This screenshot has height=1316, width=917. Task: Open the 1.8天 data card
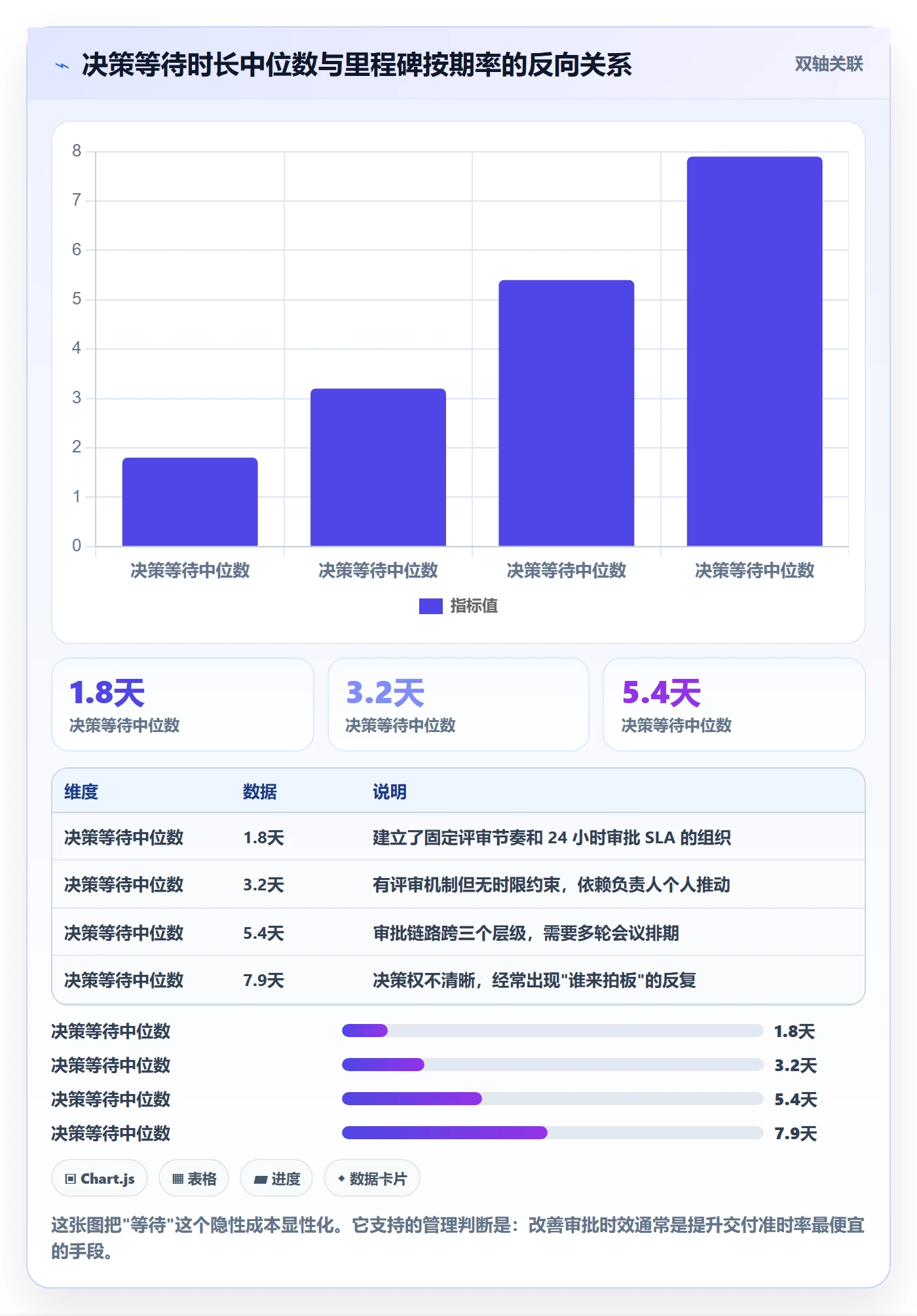pyautogui.click(x=183, y=704)
